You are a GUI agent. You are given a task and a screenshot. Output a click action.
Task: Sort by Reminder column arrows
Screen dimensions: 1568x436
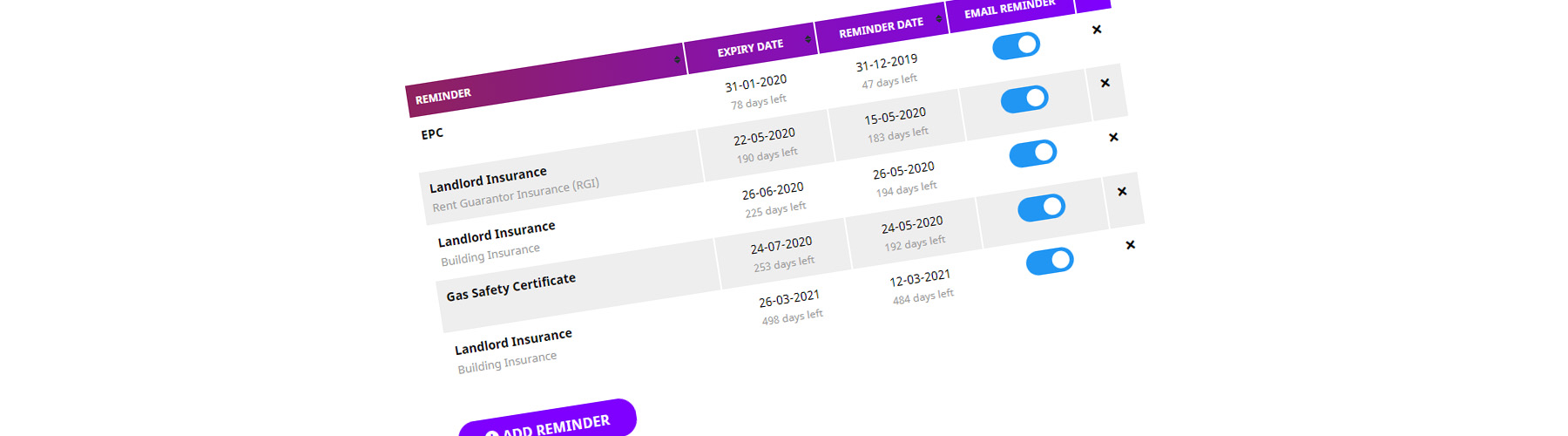pos(677,59)
